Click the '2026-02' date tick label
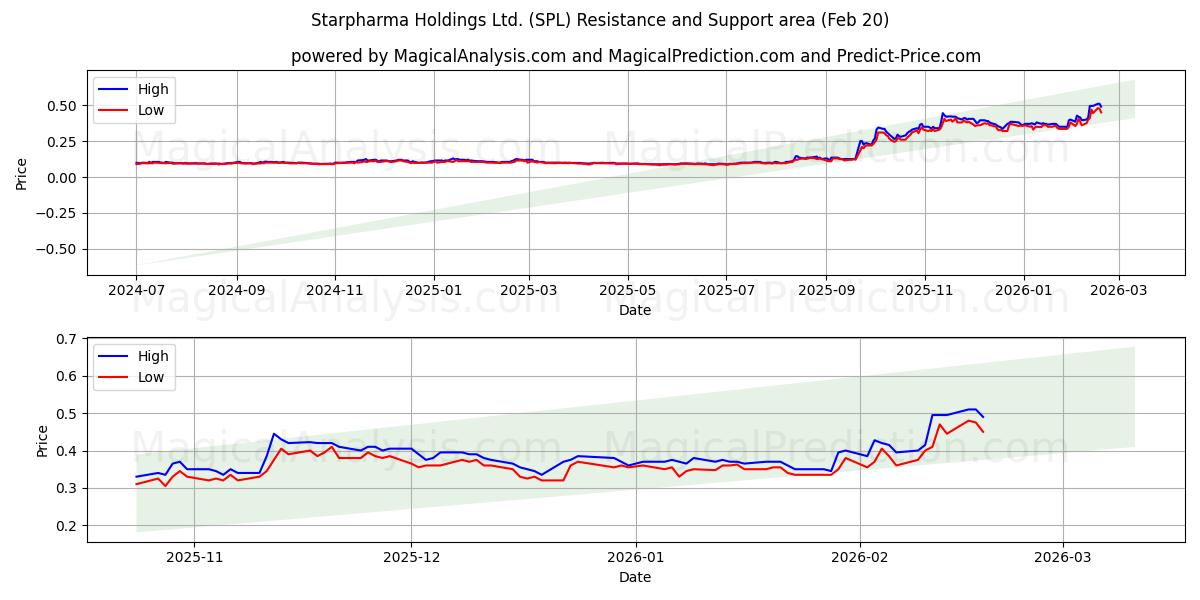The width and height of the screenshot is (1200, 600). pyautogui.click(x=861, y=557)
